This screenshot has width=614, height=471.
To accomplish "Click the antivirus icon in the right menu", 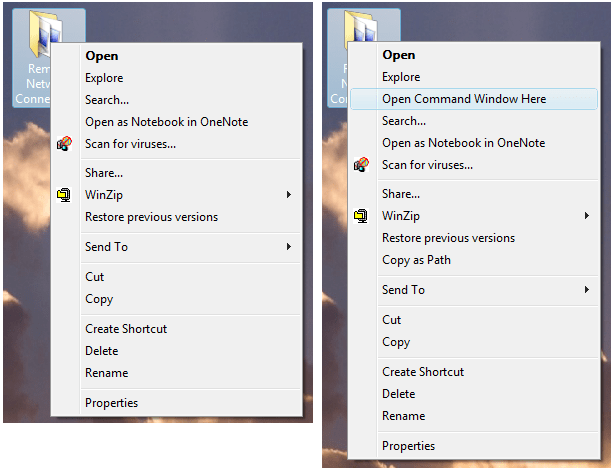I will point(361,164).
